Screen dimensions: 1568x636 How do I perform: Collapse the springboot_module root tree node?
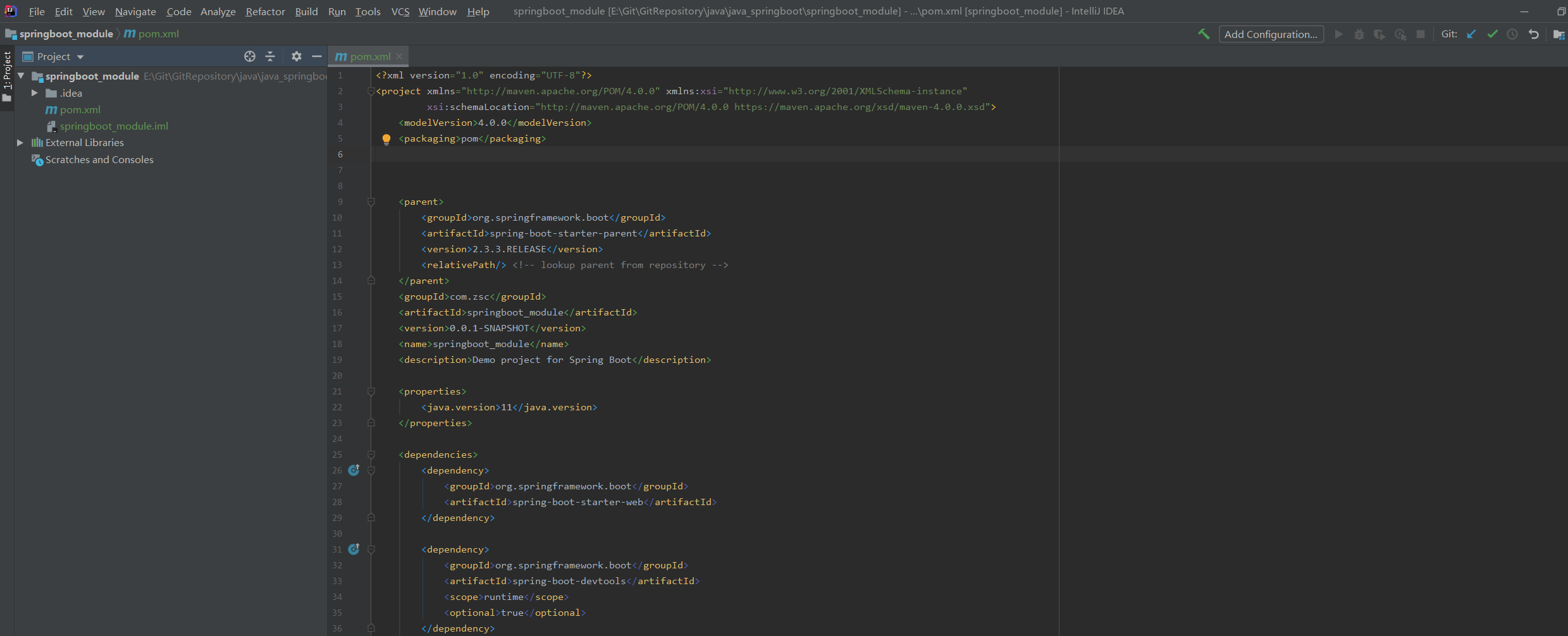21,76
